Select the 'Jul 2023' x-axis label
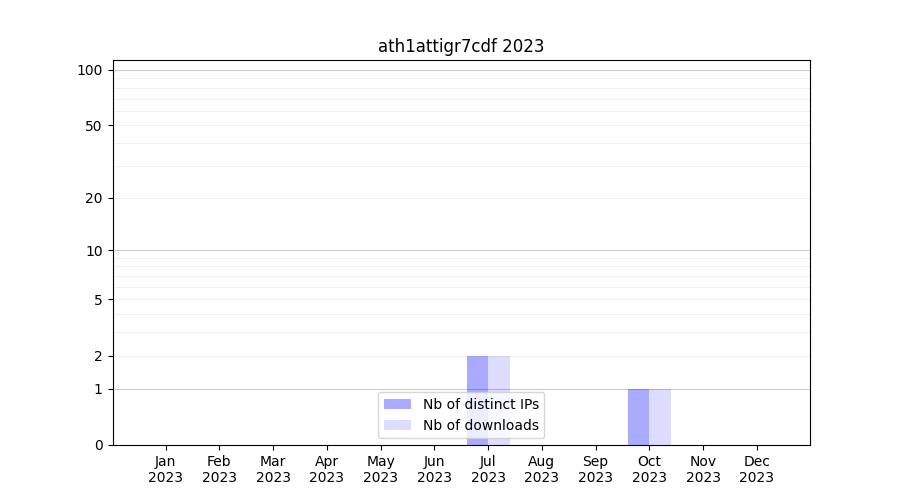Image resolution: width=900 pixels, height=500 pixels. pos(488,469)
